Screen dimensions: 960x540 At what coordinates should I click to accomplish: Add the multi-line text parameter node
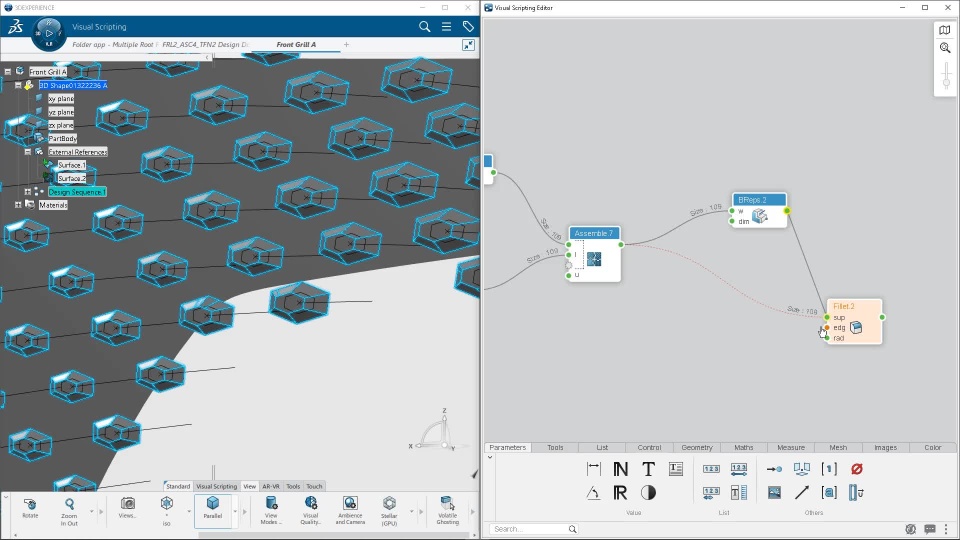(676, 469)
